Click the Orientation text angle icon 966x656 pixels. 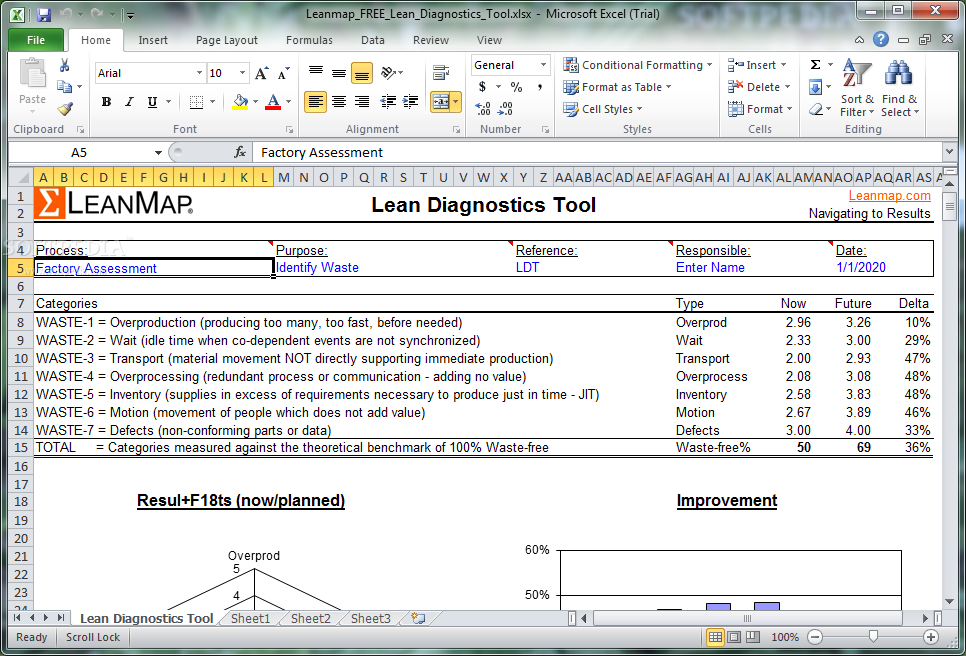click(389, 73)
